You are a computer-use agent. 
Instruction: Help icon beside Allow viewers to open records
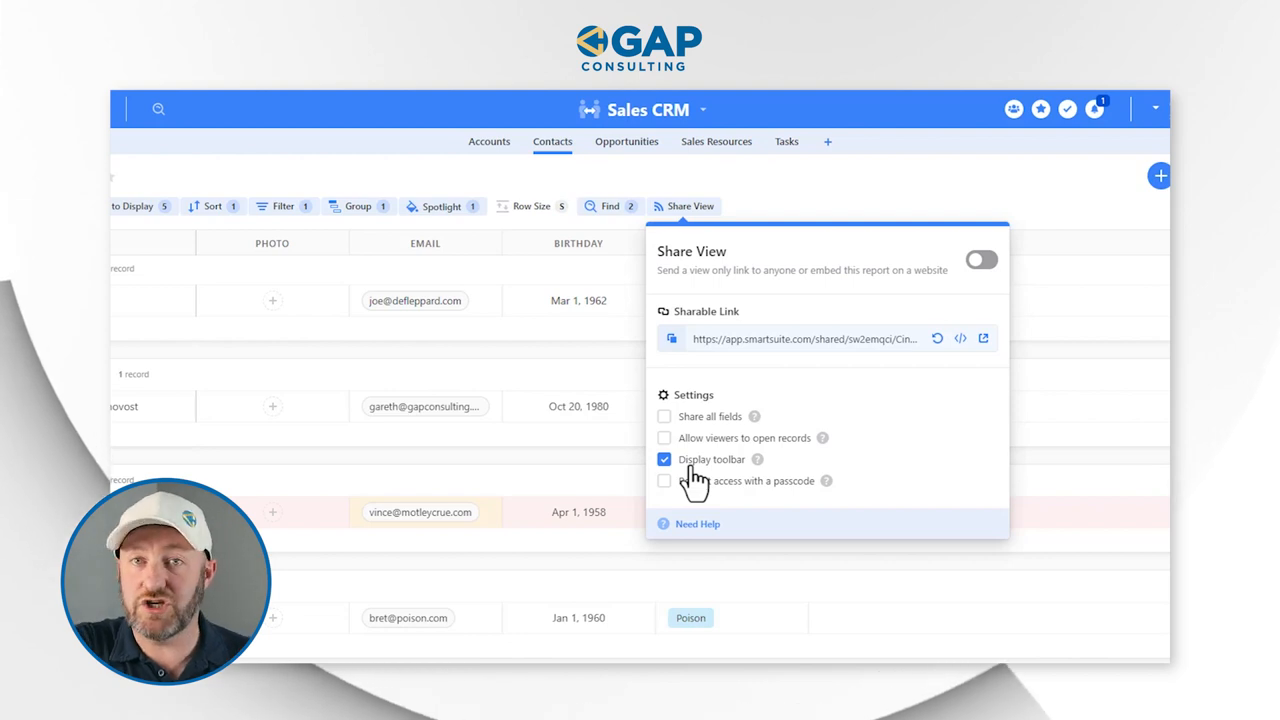click(x=822, y=438)
